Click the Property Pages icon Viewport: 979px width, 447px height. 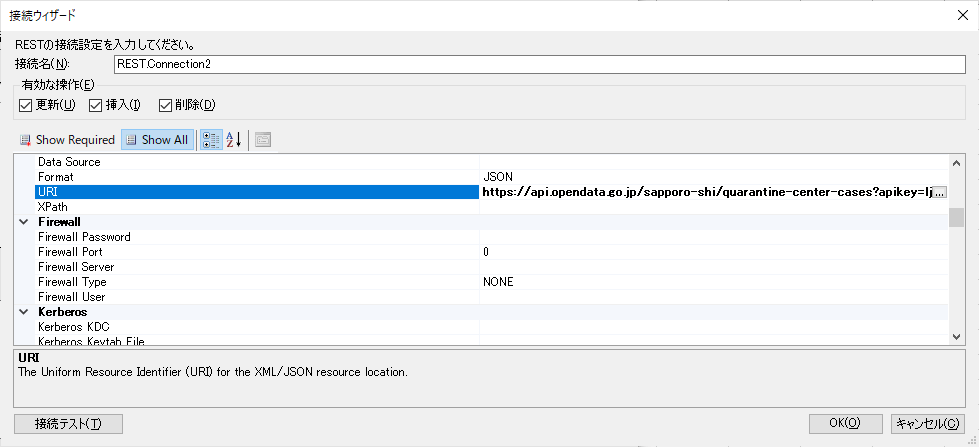(x=263, y=140)
